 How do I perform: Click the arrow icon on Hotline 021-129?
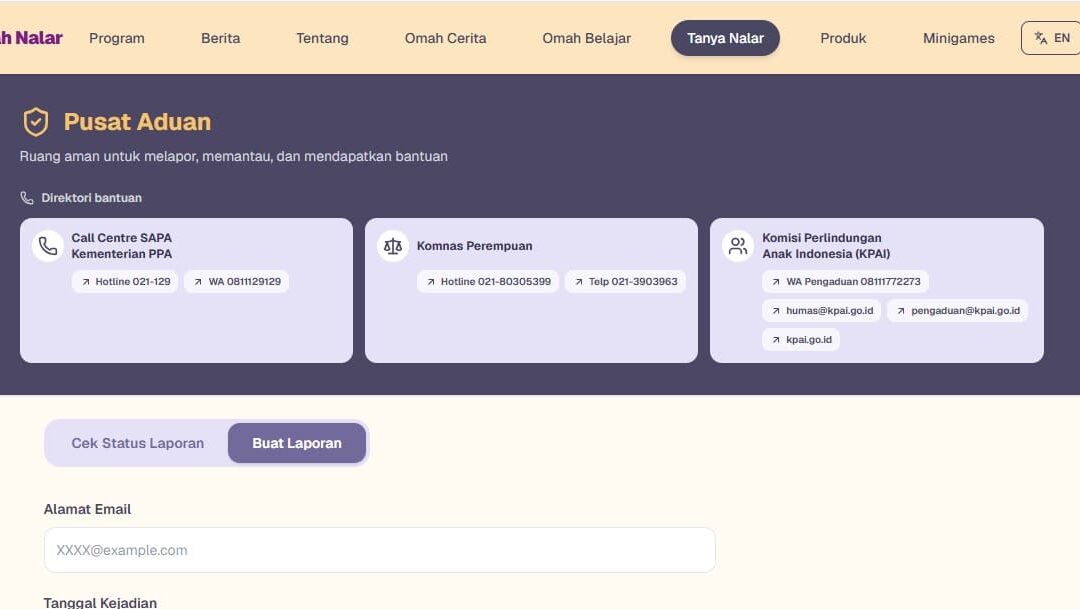pos(86,282)
